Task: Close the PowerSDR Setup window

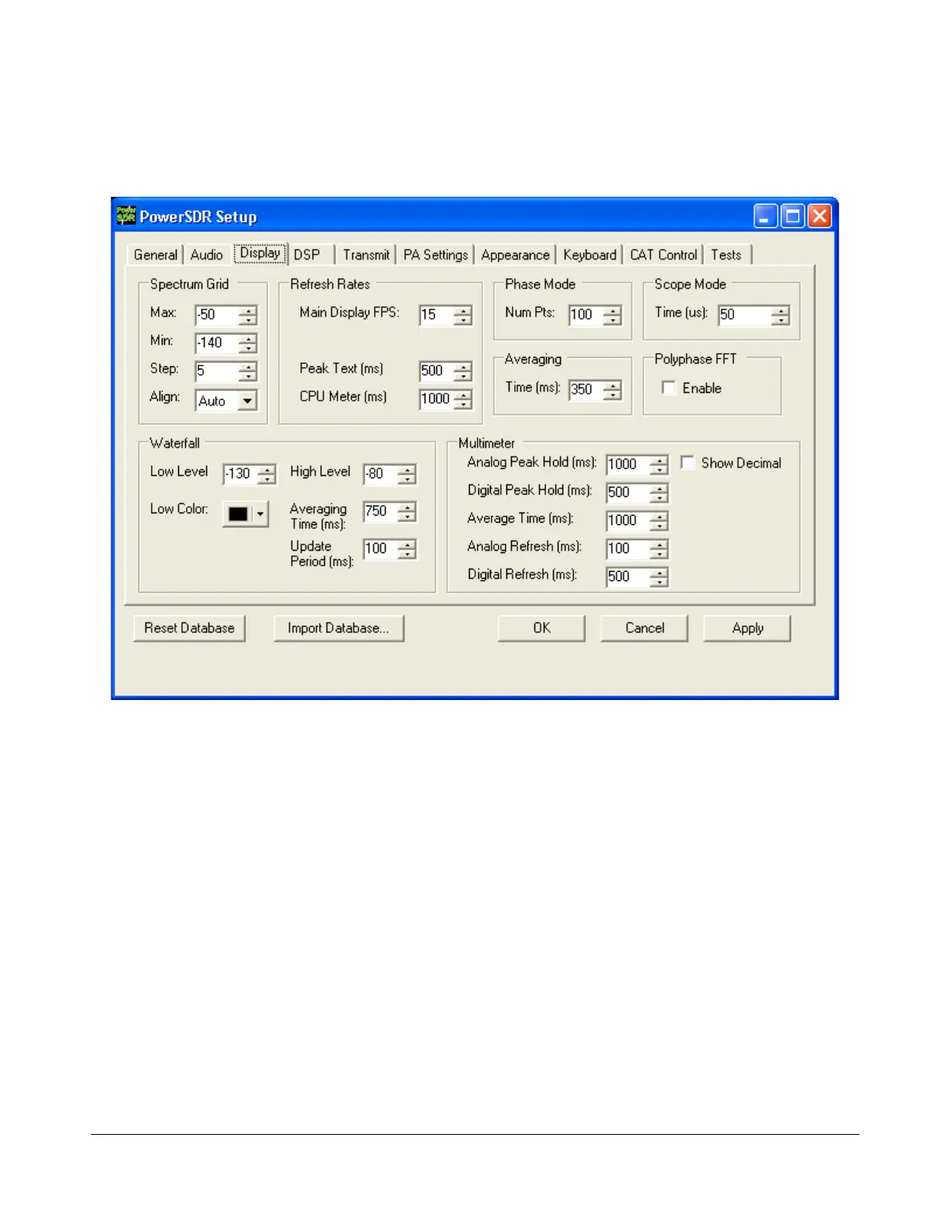Action: [820, 216]
